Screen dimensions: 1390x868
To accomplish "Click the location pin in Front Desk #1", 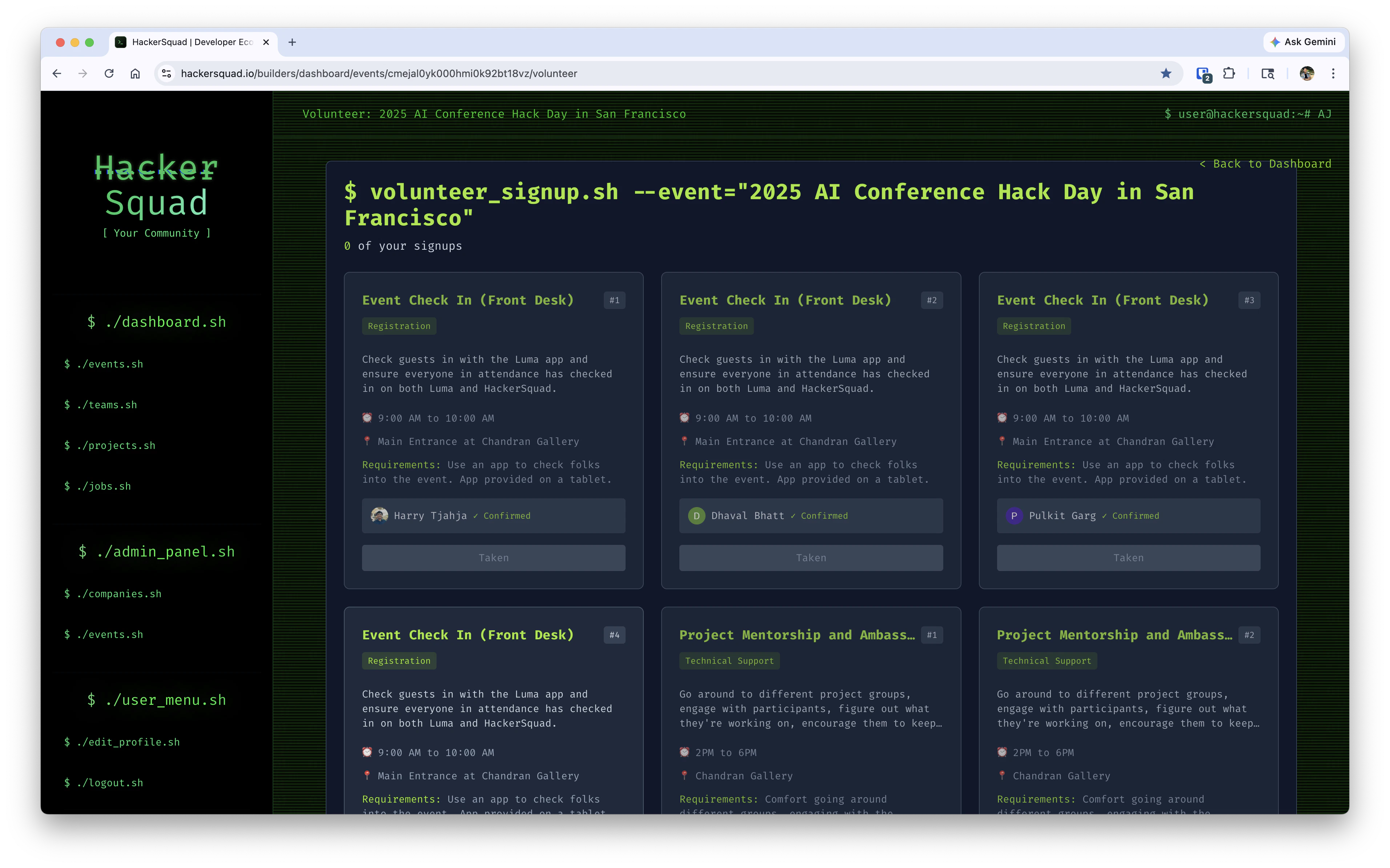I will click(x=367, y=441).
